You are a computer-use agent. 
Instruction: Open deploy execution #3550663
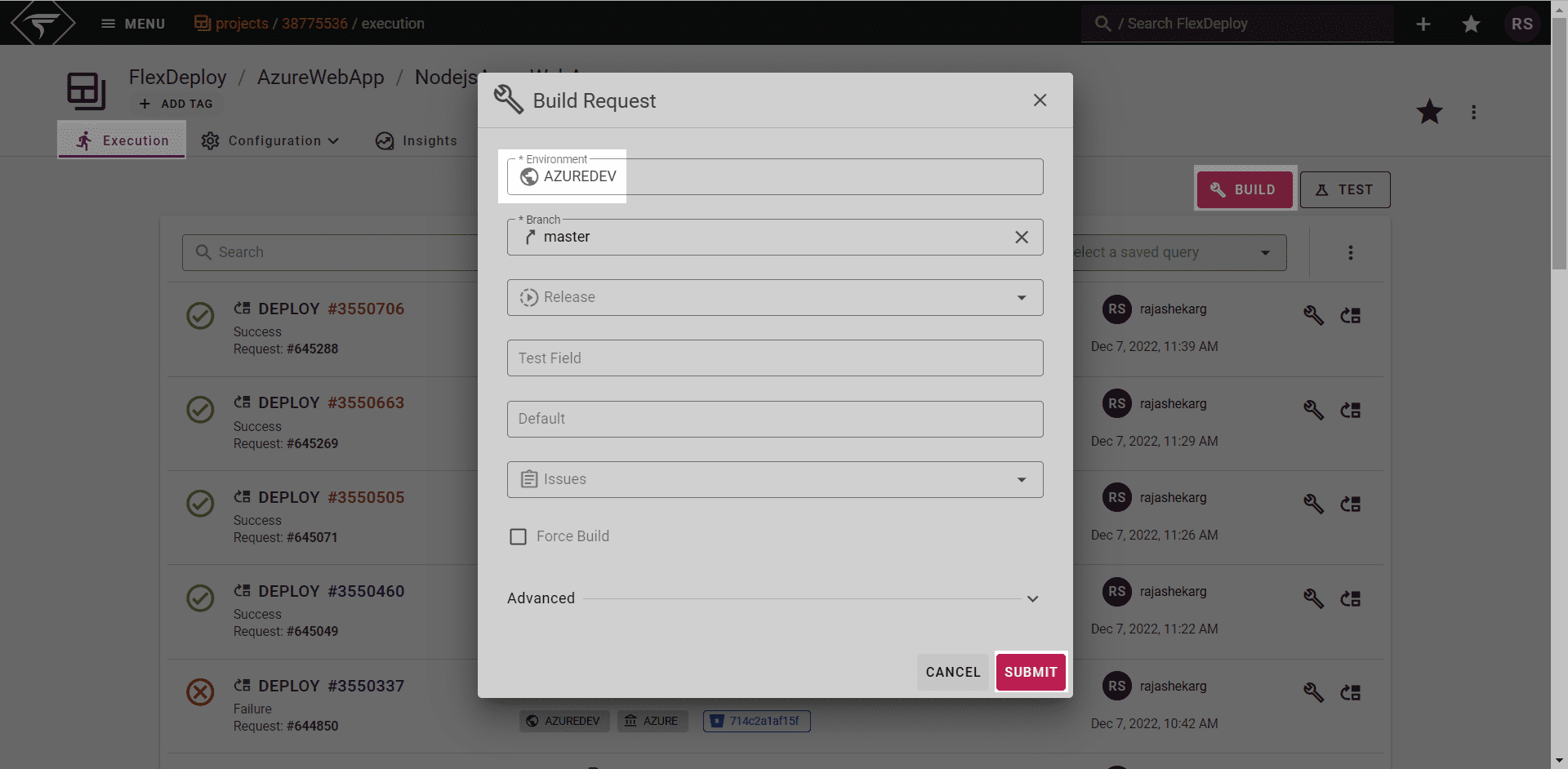[366, 402]
